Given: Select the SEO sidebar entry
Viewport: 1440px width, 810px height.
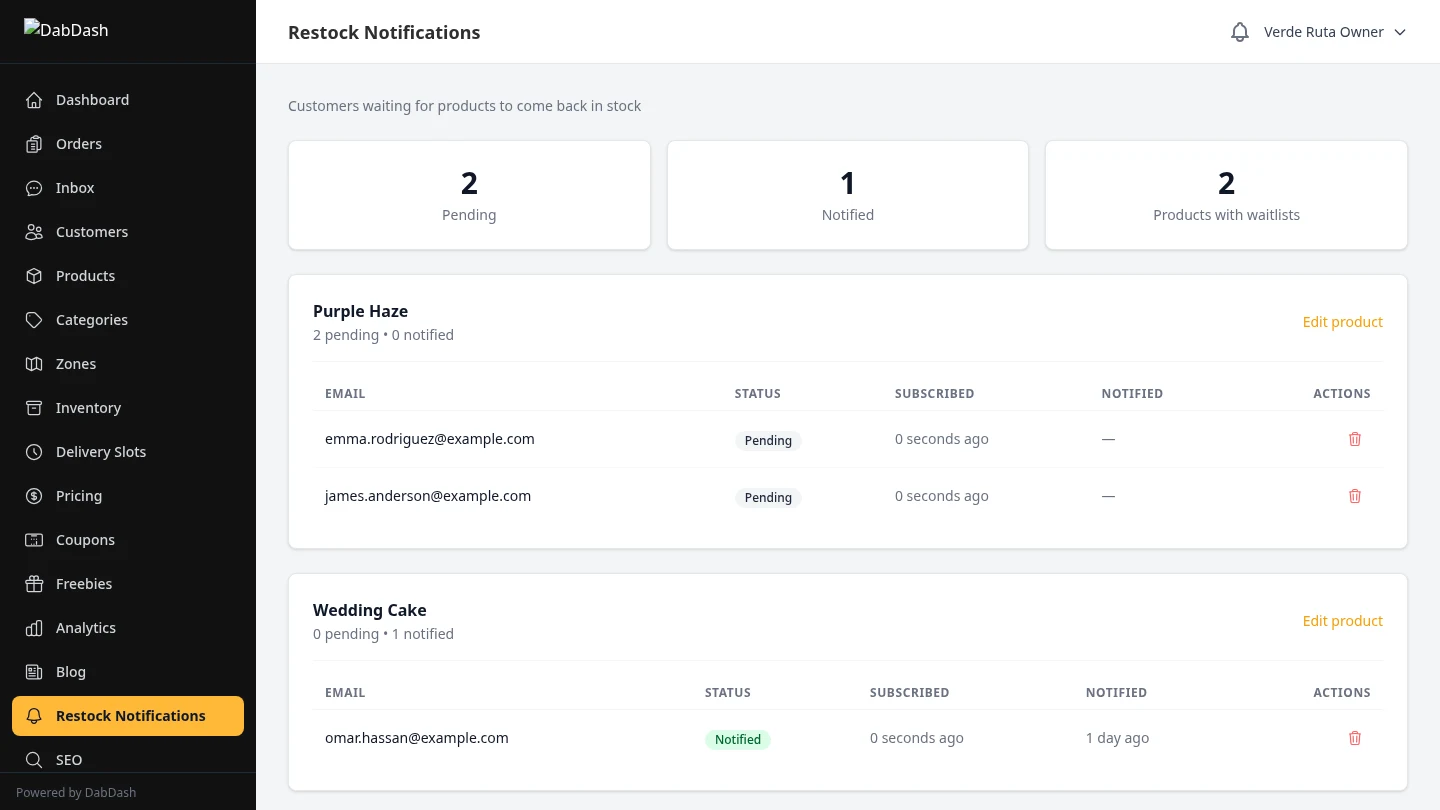Looking at the screenshot, I should [69, 759].
